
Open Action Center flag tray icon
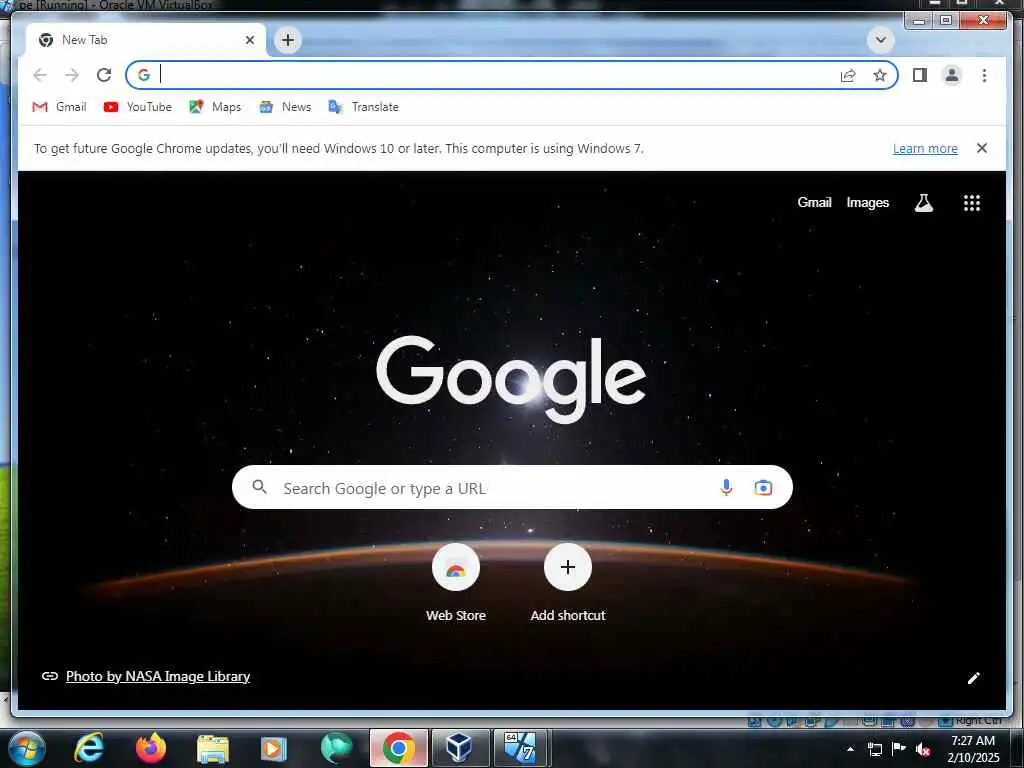899,748
